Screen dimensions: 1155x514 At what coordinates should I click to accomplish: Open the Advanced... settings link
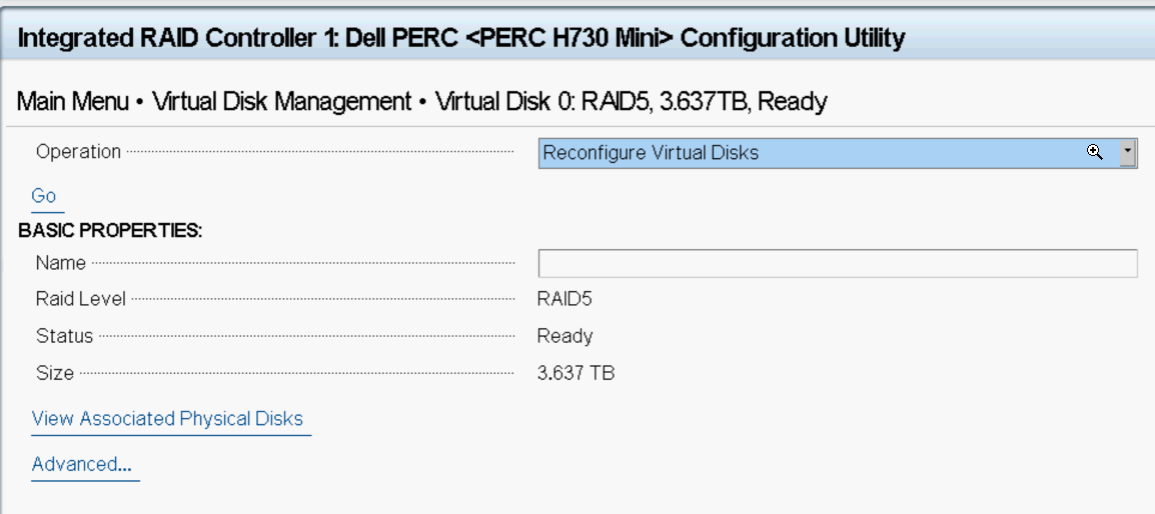point(81,465)
